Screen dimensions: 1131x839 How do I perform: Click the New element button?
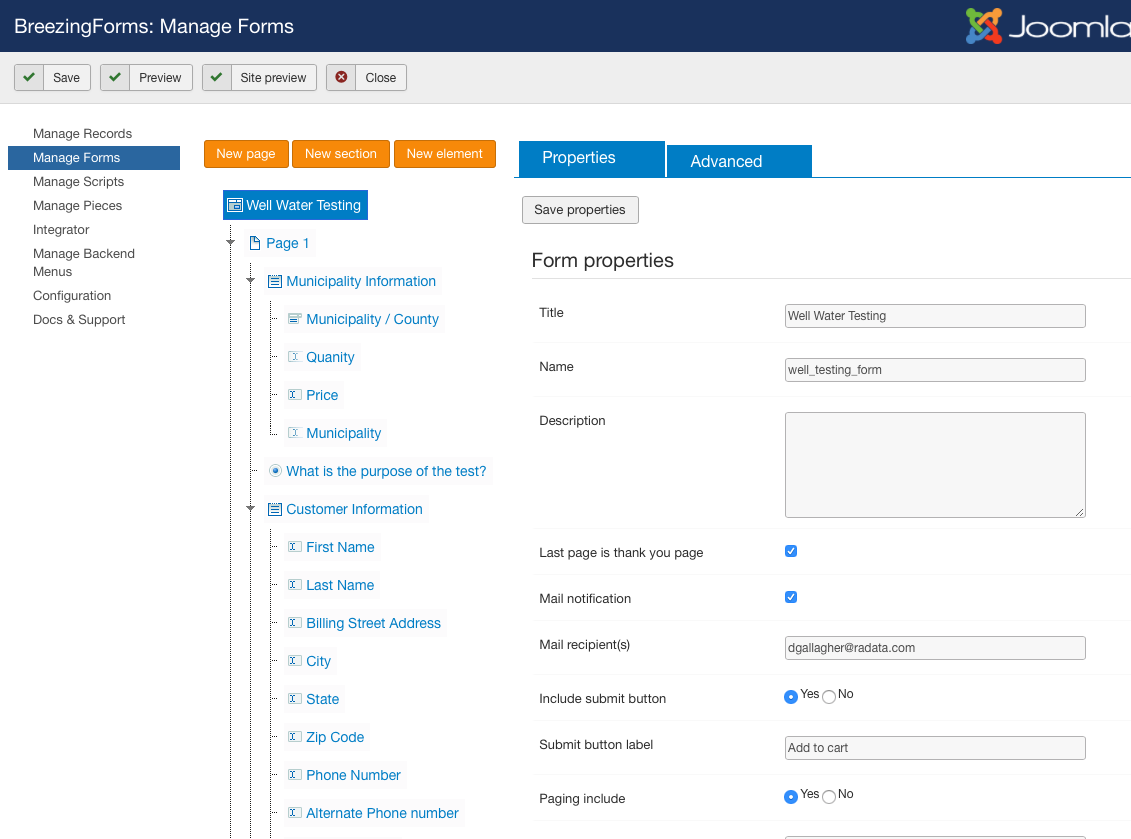[444, 154]
